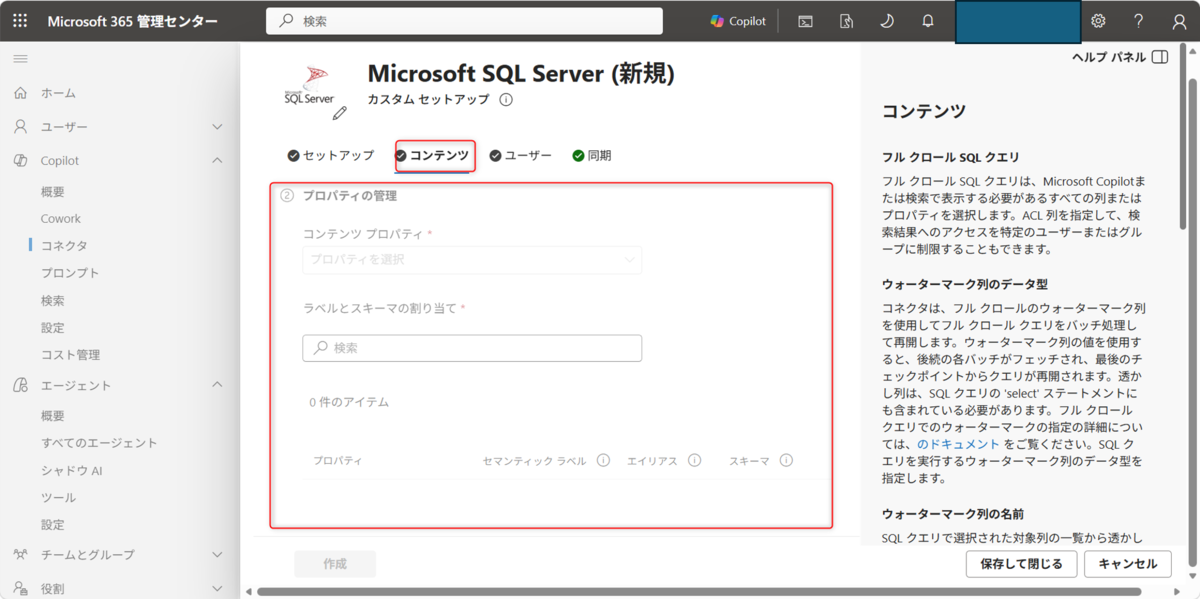This screenshot has width=1200, height=599.
Task: Open すべてのエージェント in sidebar
Action: 99,443
